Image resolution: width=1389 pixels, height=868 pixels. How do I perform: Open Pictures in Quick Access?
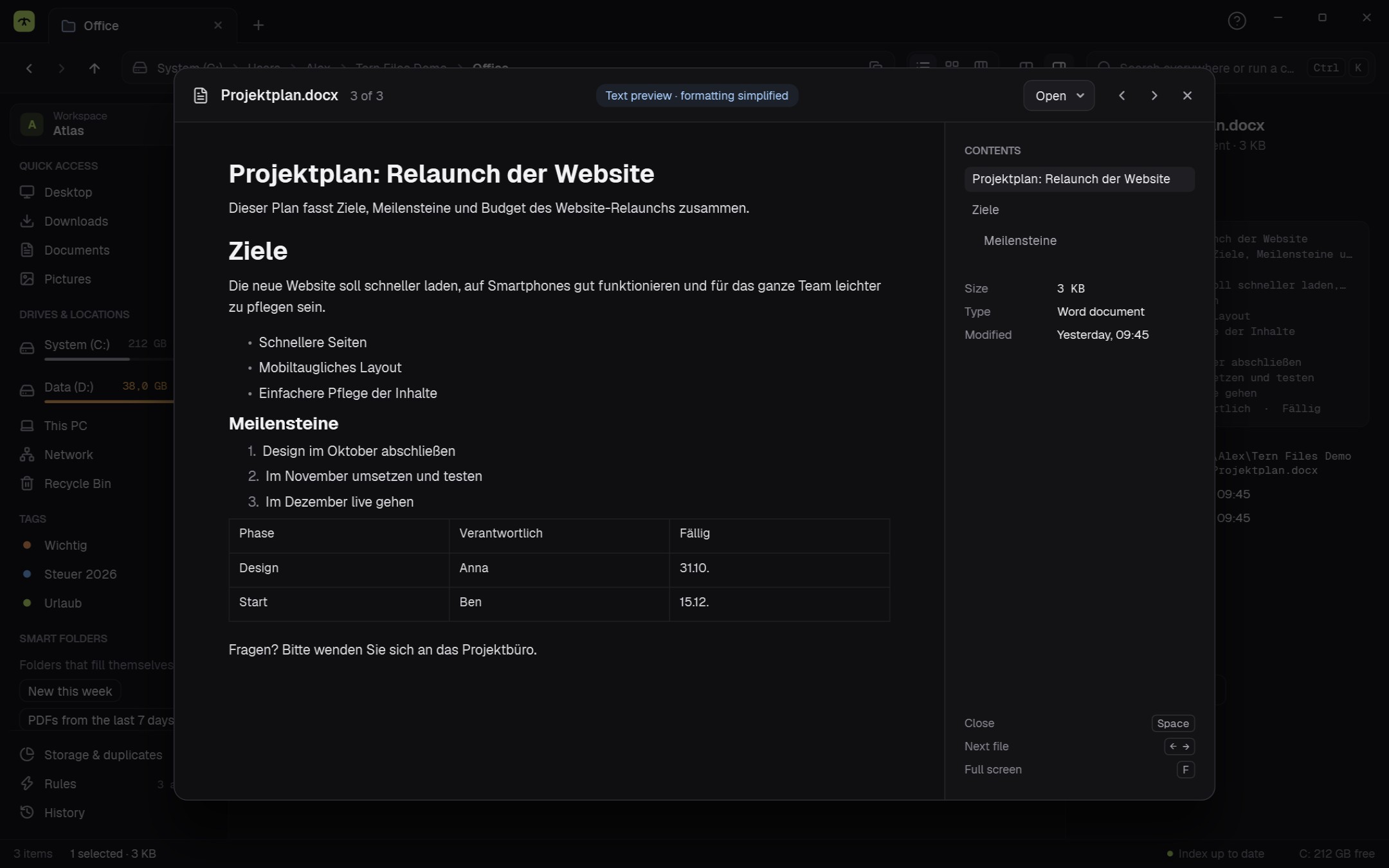pos(92,279)
